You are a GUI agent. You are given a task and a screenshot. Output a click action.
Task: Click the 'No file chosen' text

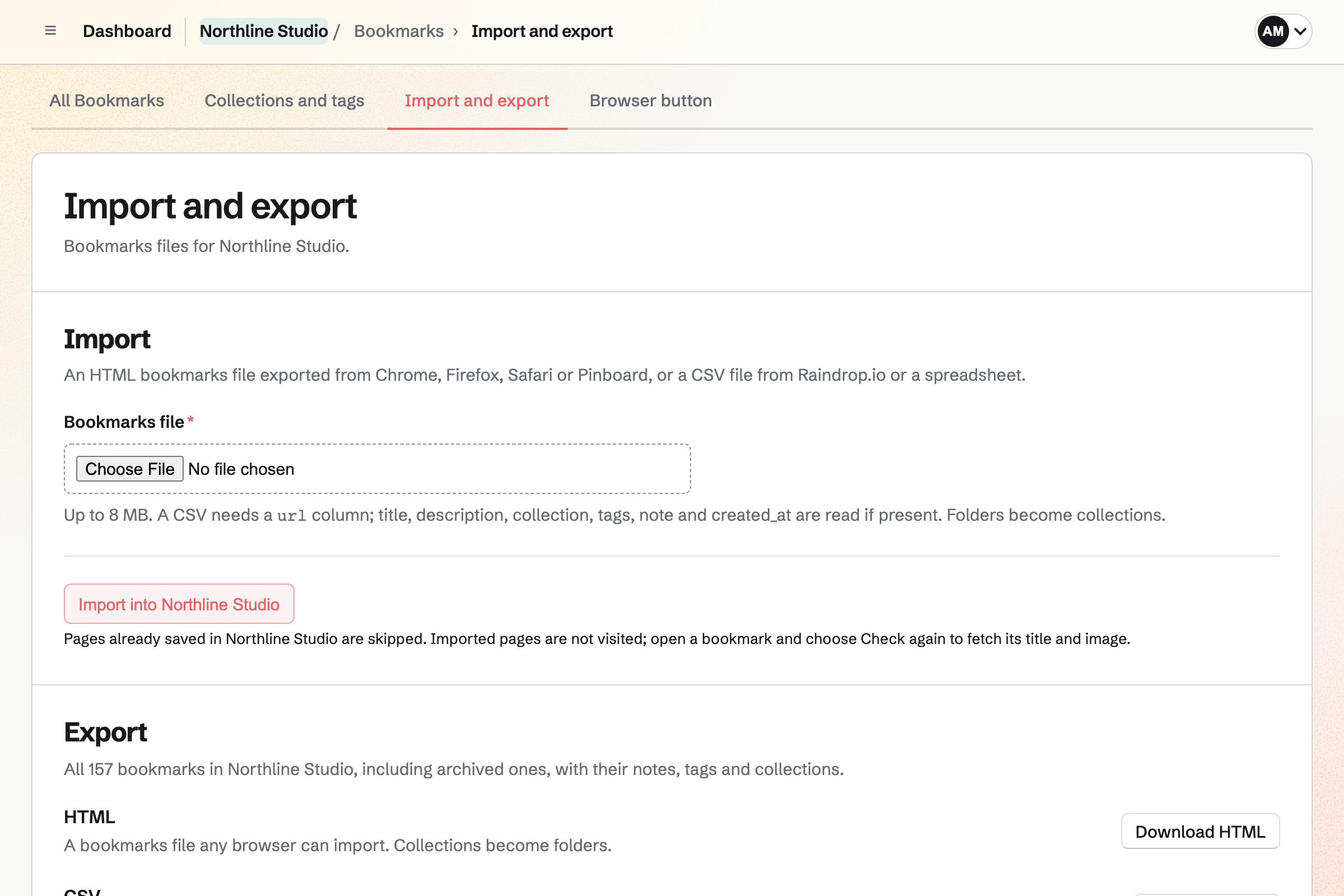coord(241,469)
